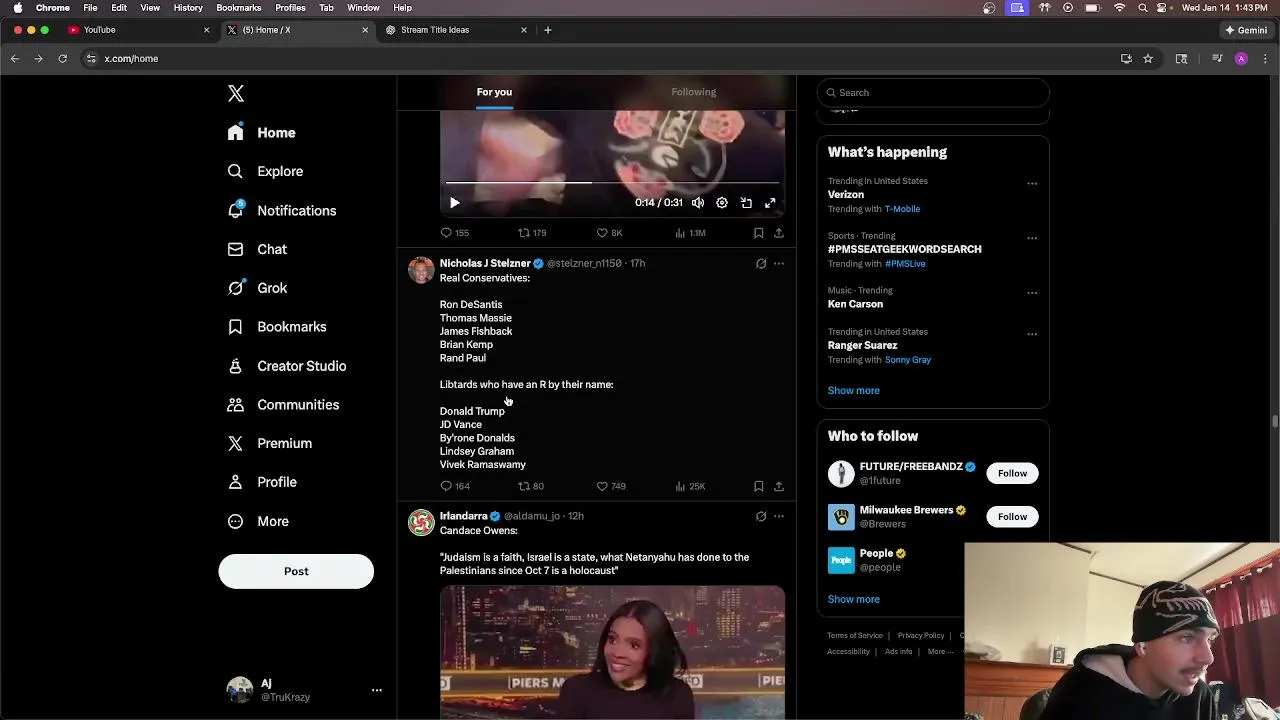The width and height of the screenshot is (1280, 720).
Task: Enter fullscreen on the video
Action: click(x=770, y=203)
